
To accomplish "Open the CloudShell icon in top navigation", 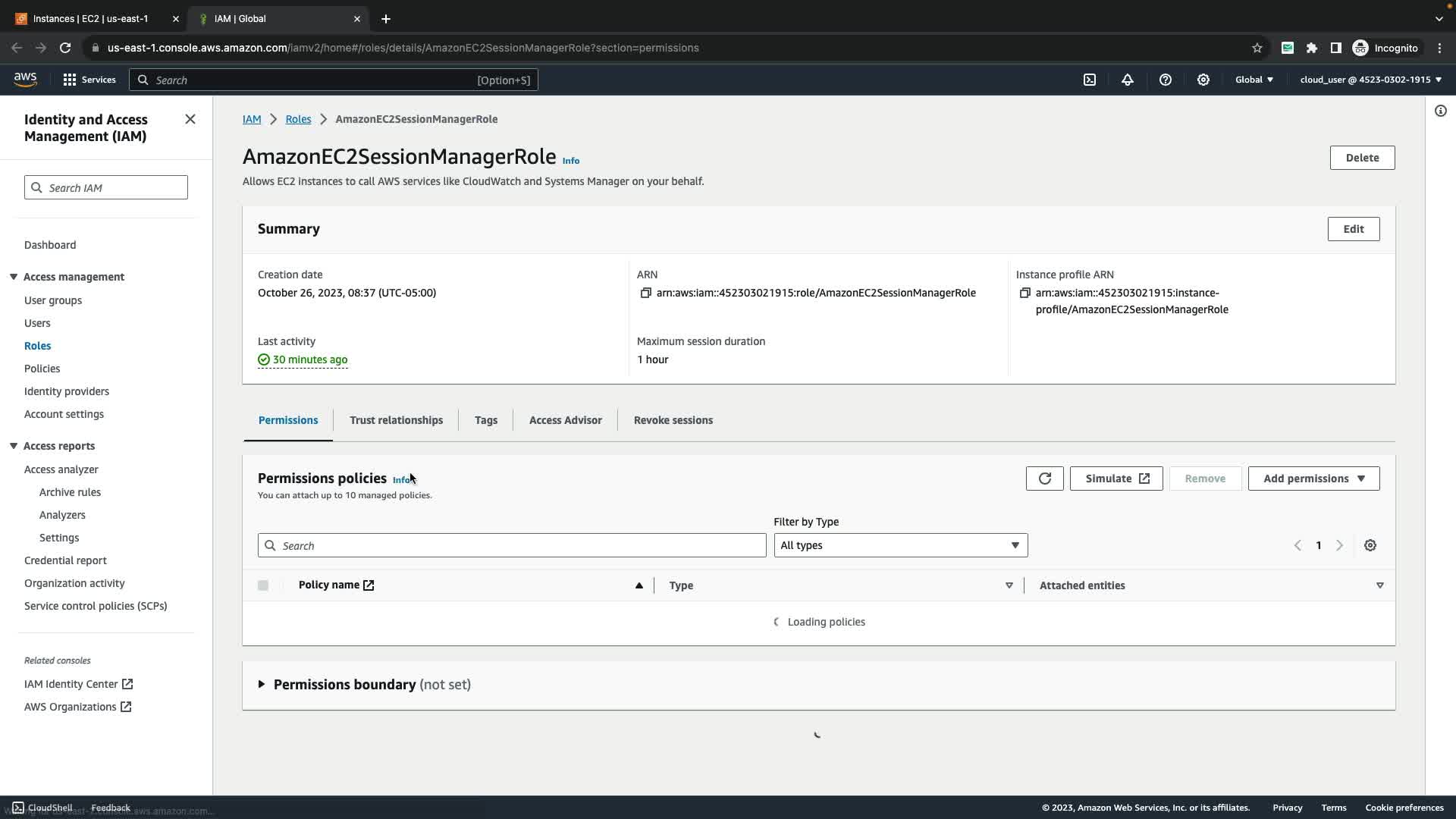I will tap(1090, 80).
